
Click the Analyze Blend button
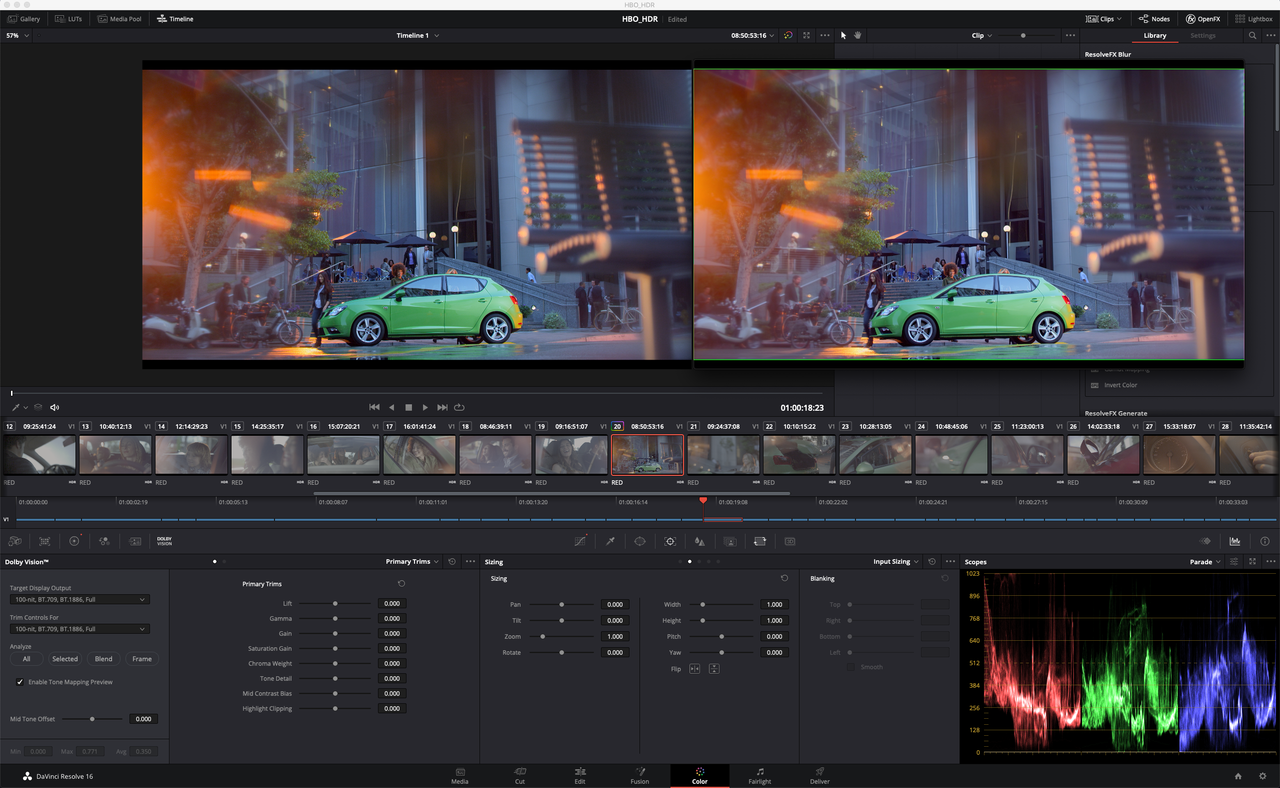pyautogui.click(x=103, y=659)
